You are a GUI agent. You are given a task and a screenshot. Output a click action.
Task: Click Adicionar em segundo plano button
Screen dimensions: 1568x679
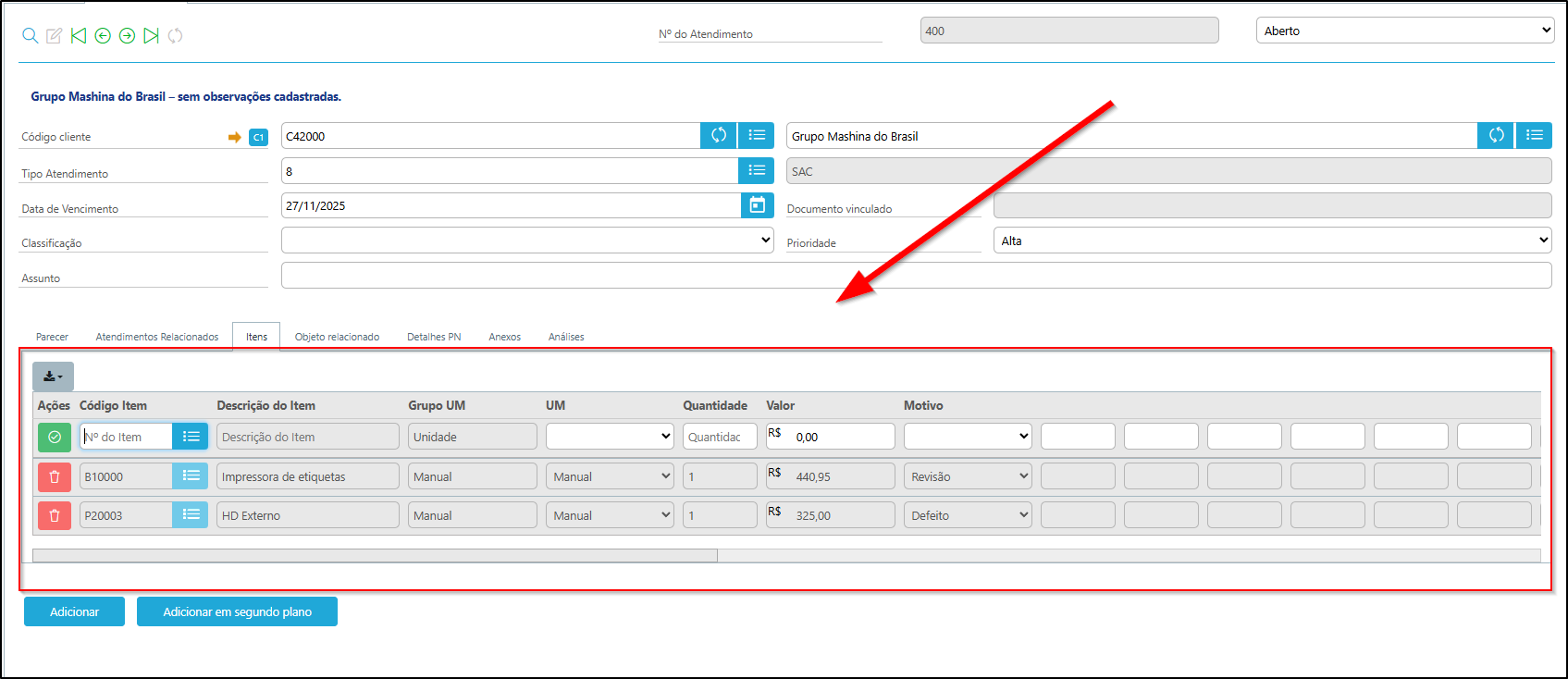[x=237, y=611]
